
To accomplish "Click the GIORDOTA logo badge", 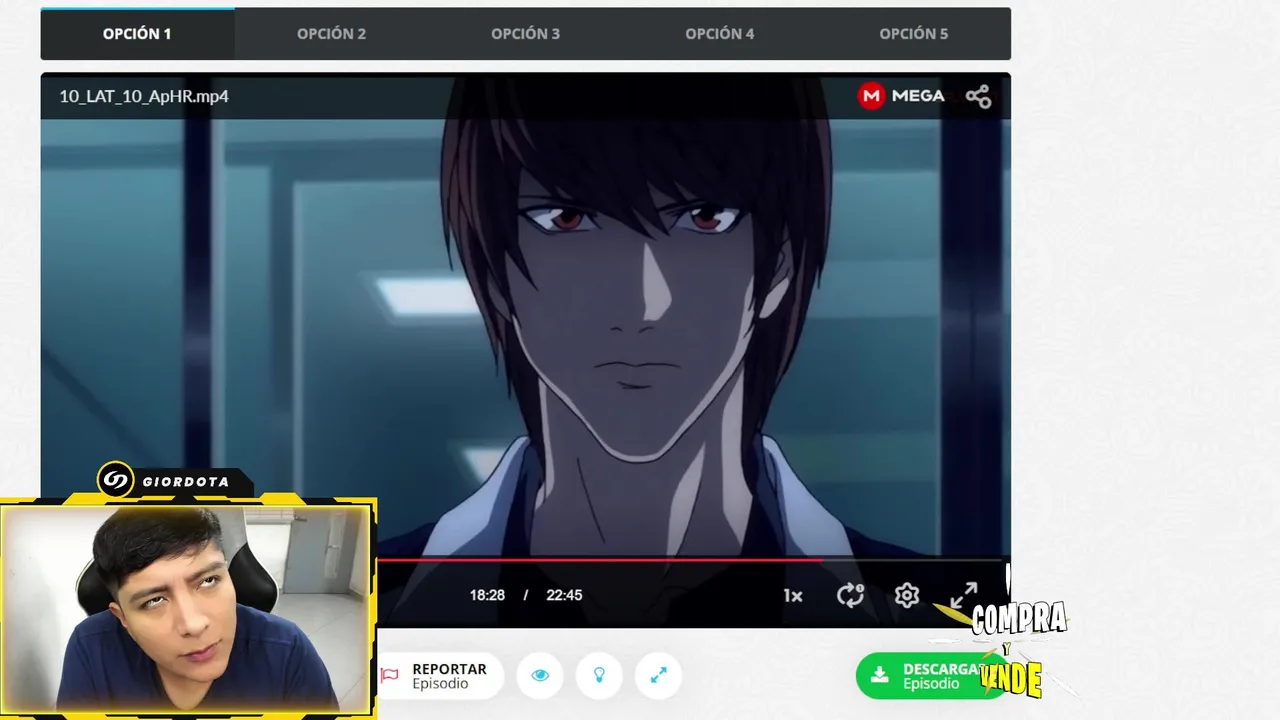I will pyautogui.click(x=175, y=481).
